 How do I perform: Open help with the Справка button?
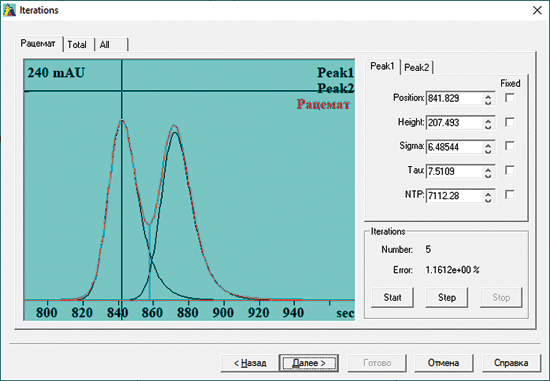point(511,363)
